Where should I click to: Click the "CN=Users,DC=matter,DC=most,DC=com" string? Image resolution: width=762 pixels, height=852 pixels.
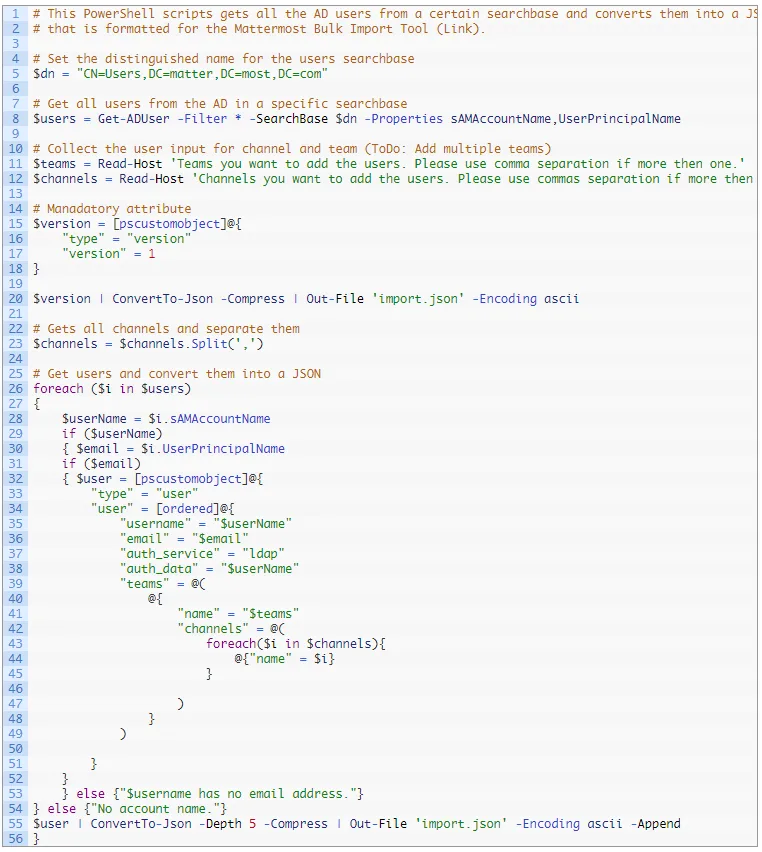point(202,74)
